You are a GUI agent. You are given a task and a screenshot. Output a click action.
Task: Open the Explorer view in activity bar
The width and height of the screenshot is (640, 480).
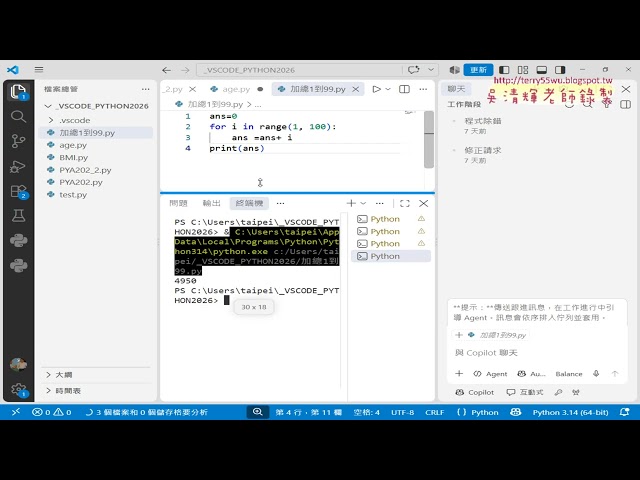click(x=18, y=91)
